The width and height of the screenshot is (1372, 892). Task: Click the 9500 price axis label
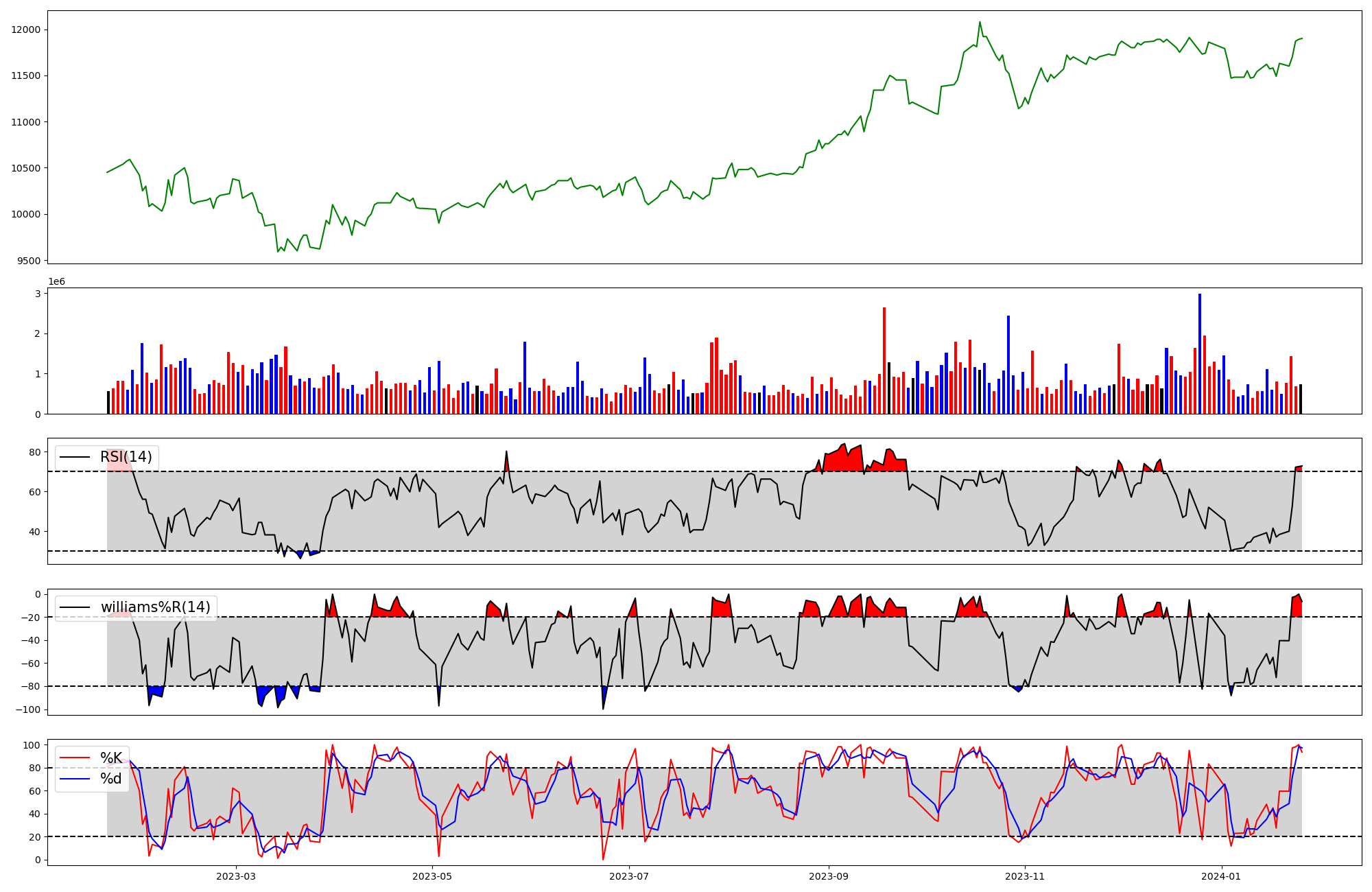click(x=28, y=261)
